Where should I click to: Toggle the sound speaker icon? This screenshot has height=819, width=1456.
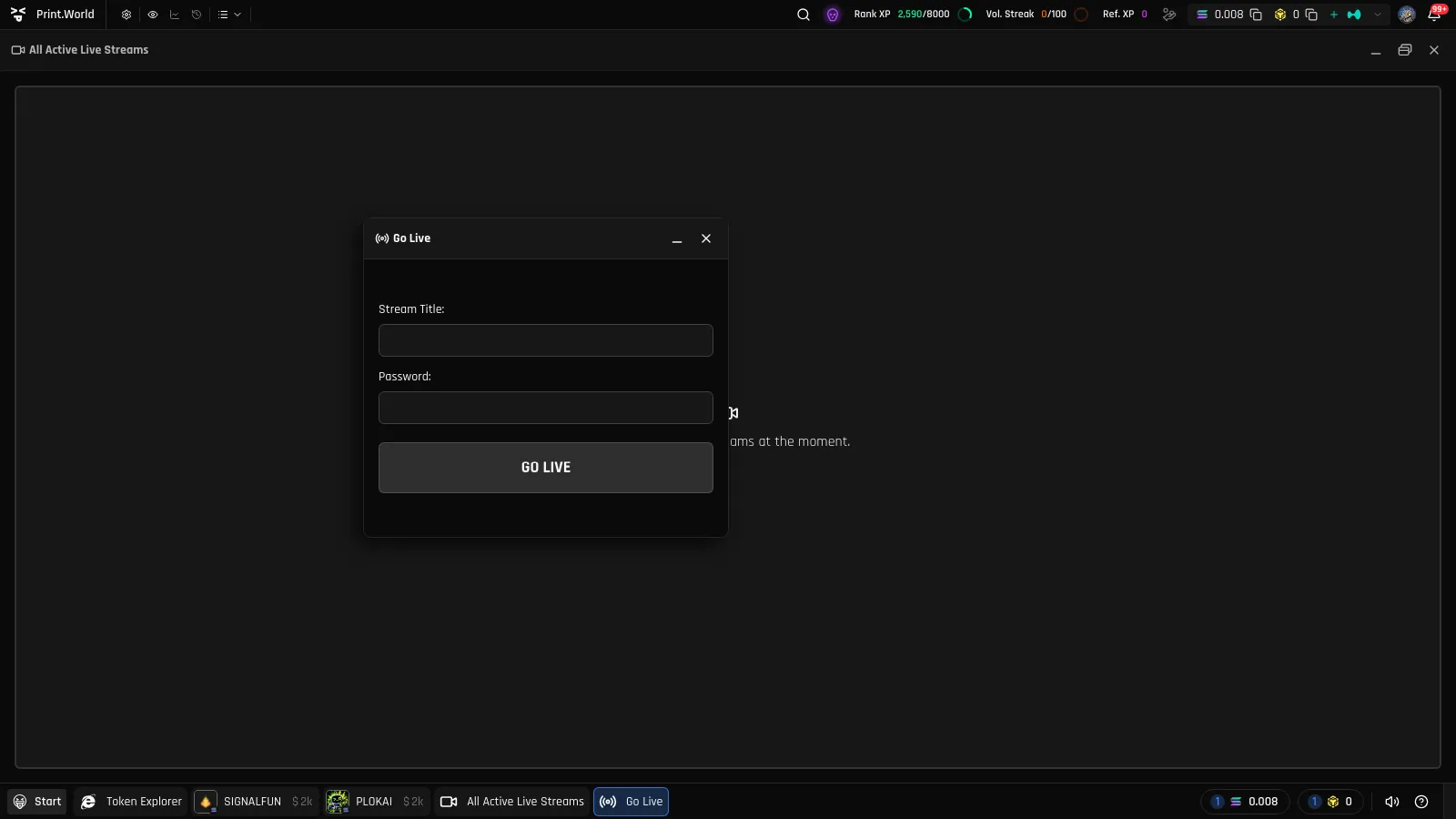click(1392, 802)
